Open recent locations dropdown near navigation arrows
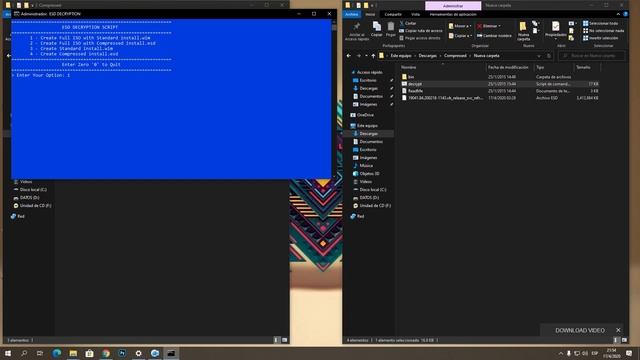Viewport: 640px width, 360px height. pyautogui.click(x=366, y=56)
